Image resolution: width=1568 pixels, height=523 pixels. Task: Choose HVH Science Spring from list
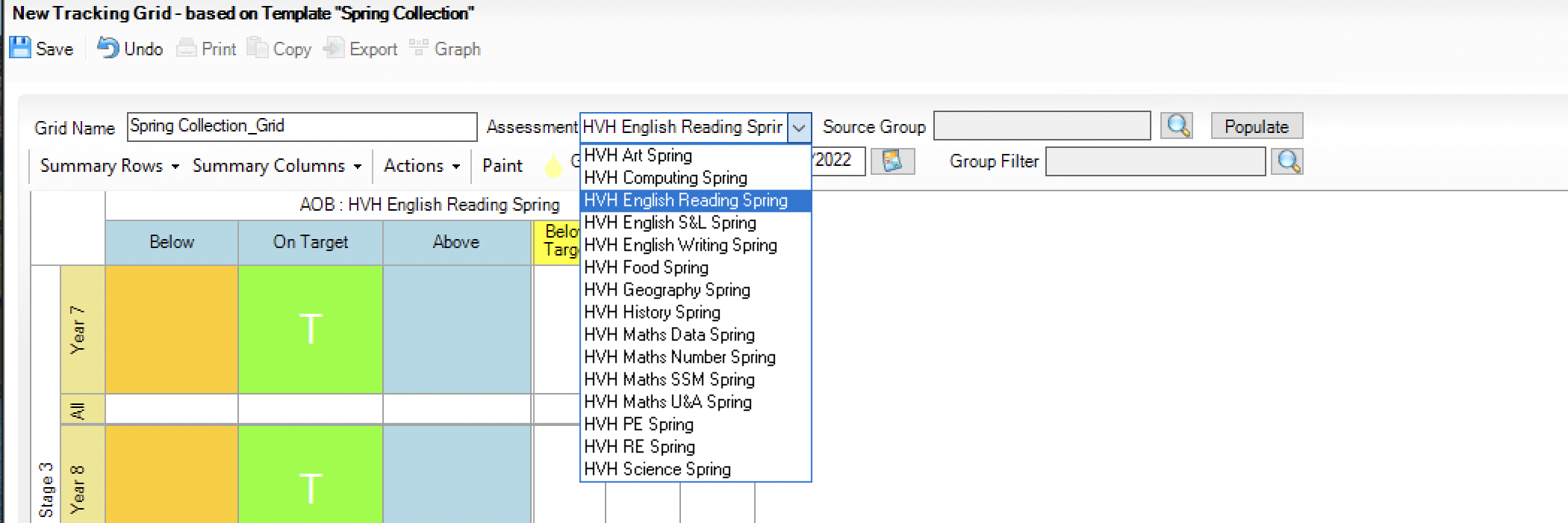pyautogui.click(x=657, y=469)
